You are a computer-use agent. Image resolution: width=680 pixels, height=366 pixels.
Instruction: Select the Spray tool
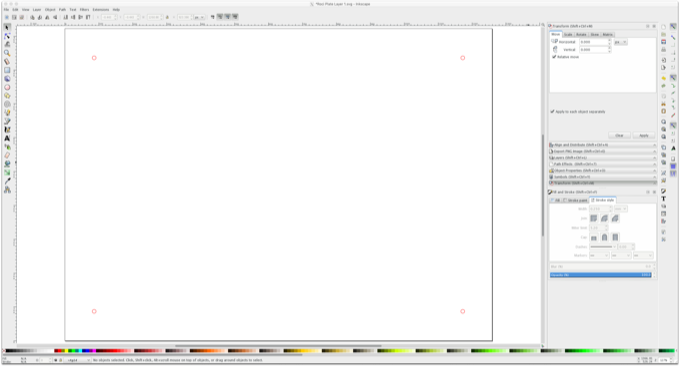click(x=7, y=147)
